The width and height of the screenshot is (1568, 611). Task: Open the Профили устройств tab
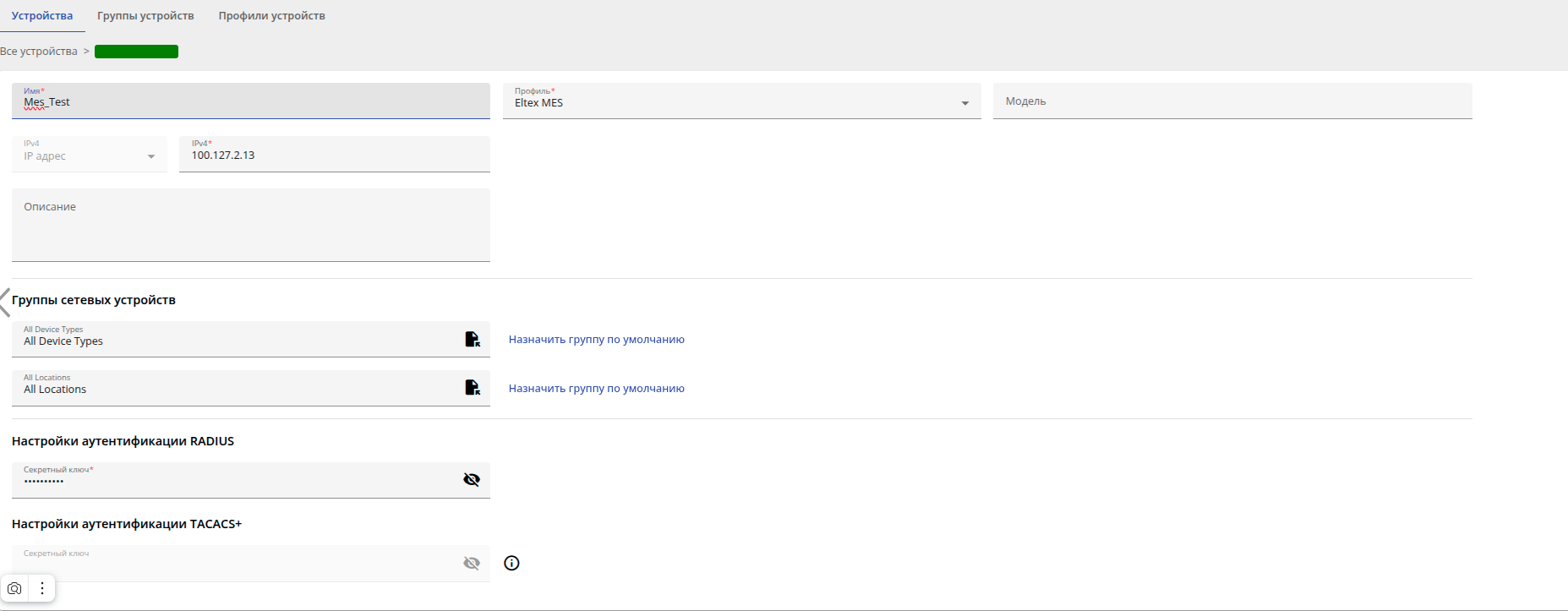click(271, 16)
